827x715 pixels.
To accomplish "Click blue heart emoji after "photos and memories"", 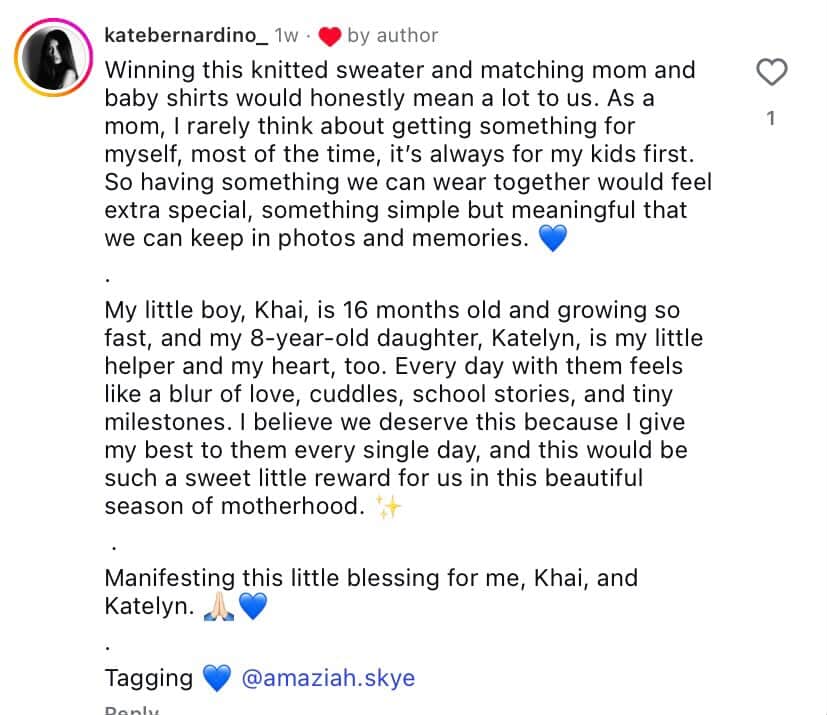I will (552, 240).
